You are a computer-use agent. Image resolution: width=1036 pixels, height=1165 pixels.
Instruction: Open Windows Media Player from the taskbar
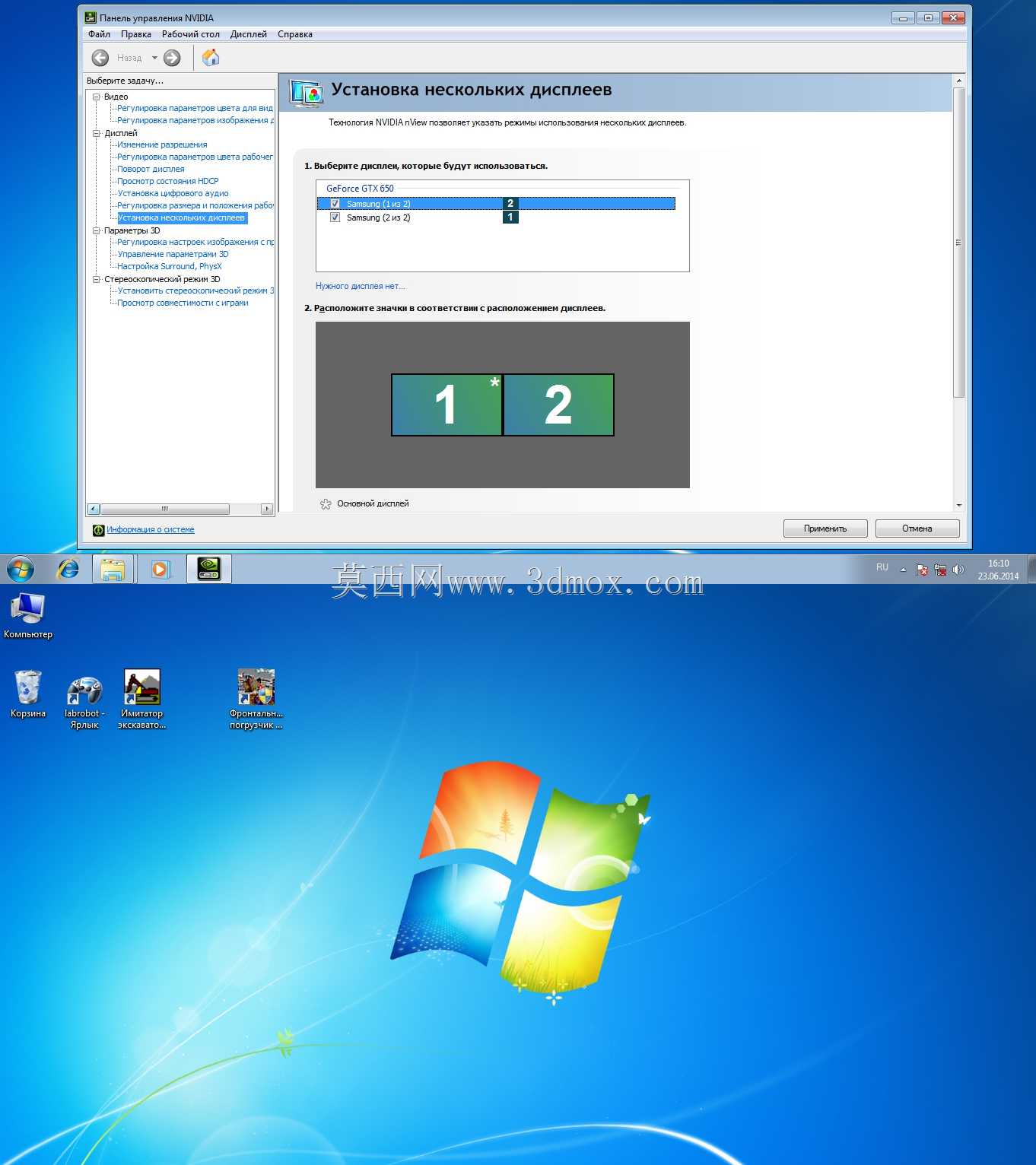click(x=160, y=569)
